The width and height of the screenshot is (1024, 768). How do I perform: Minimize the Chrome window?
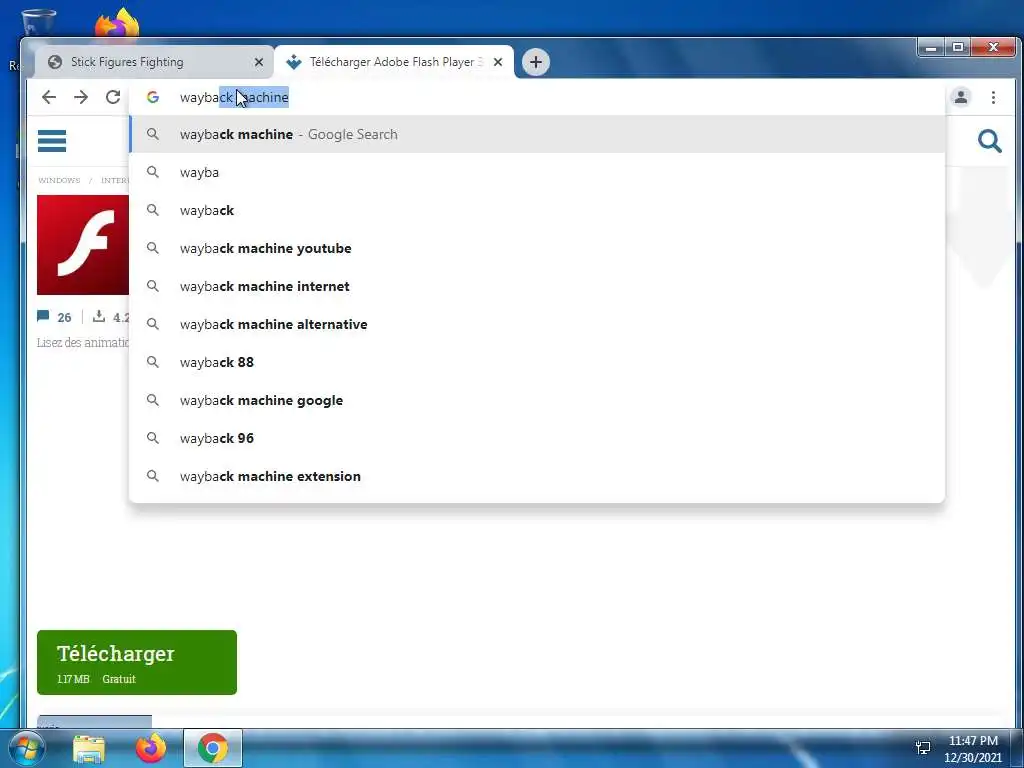point(932,48)
